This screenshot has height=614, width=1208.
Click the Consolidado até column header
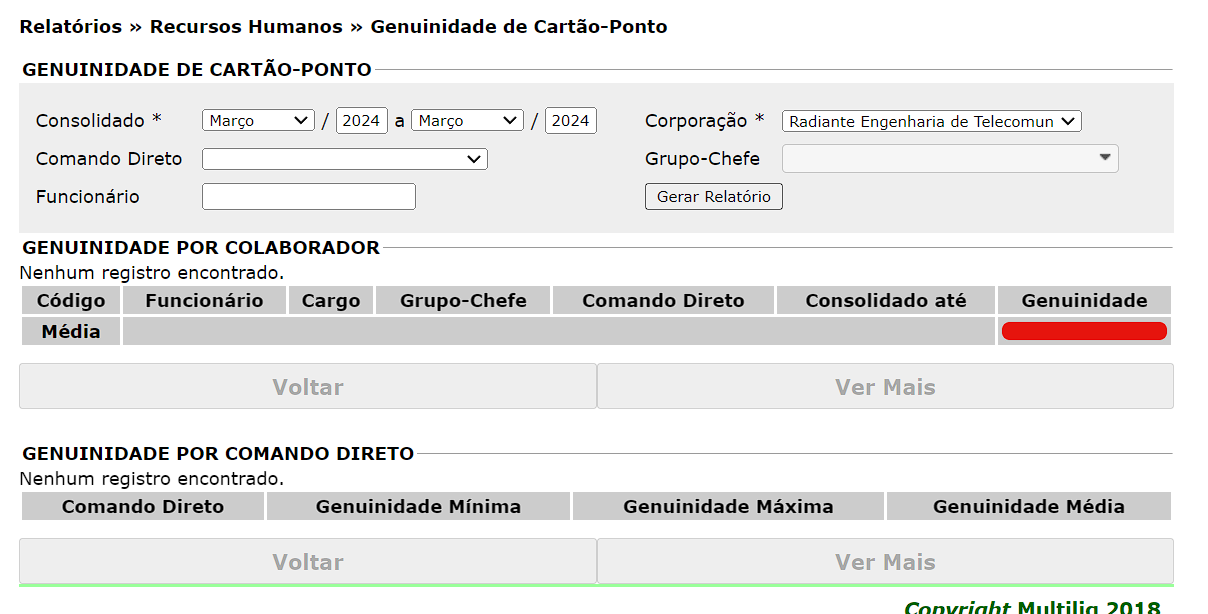(x=885, y=301)
